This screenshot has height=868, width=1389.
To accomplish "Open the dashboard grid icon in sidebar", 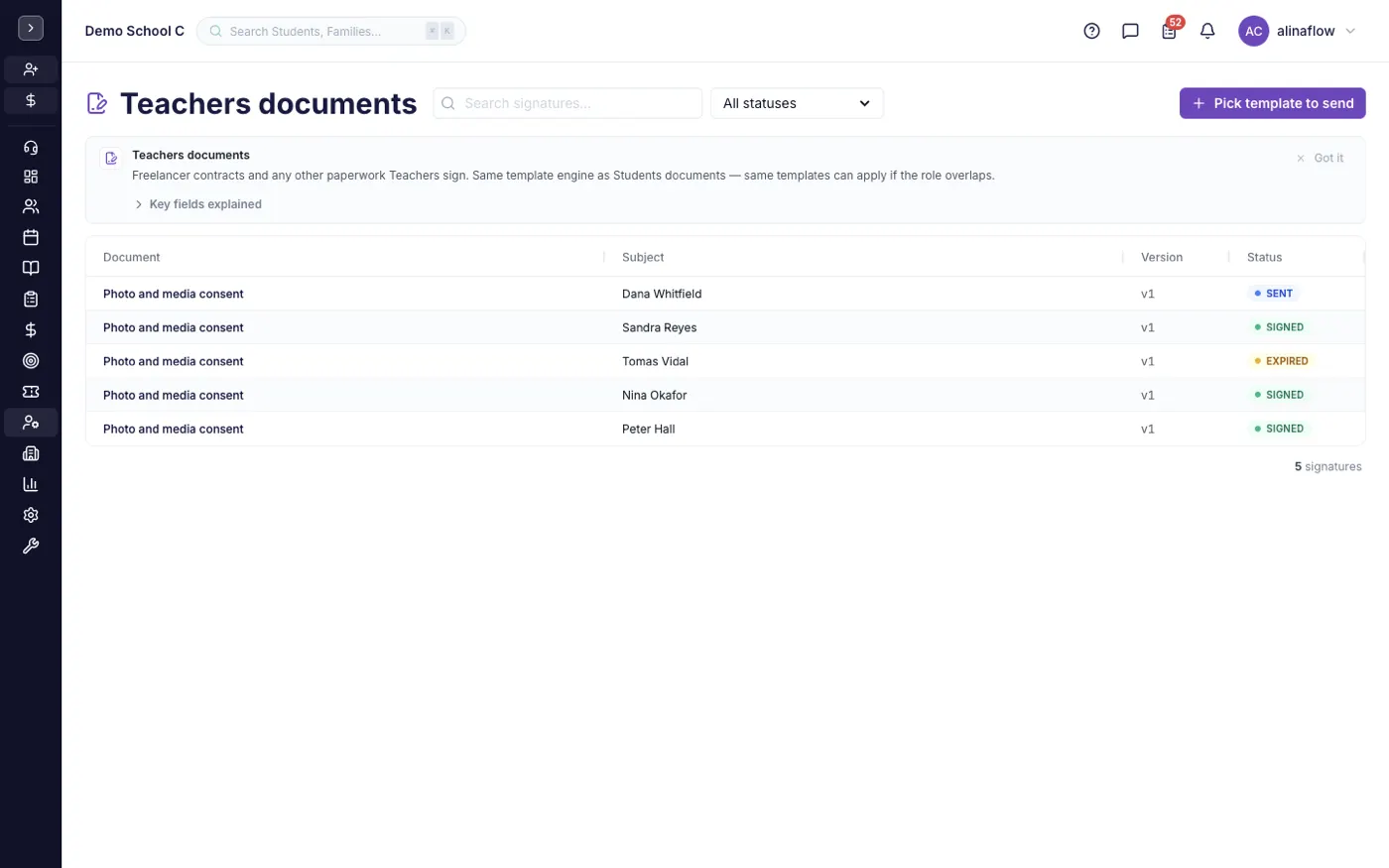I will tap(31, 177).
